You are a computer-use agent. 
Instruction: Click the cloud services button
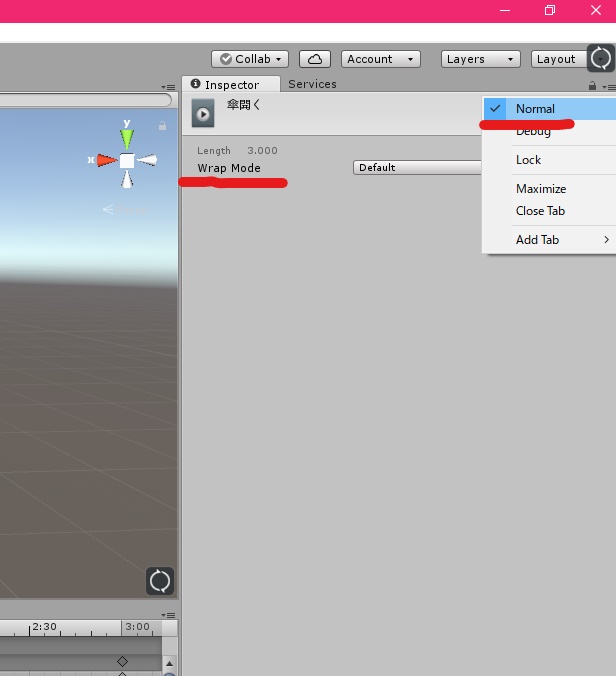pos(315,59)
